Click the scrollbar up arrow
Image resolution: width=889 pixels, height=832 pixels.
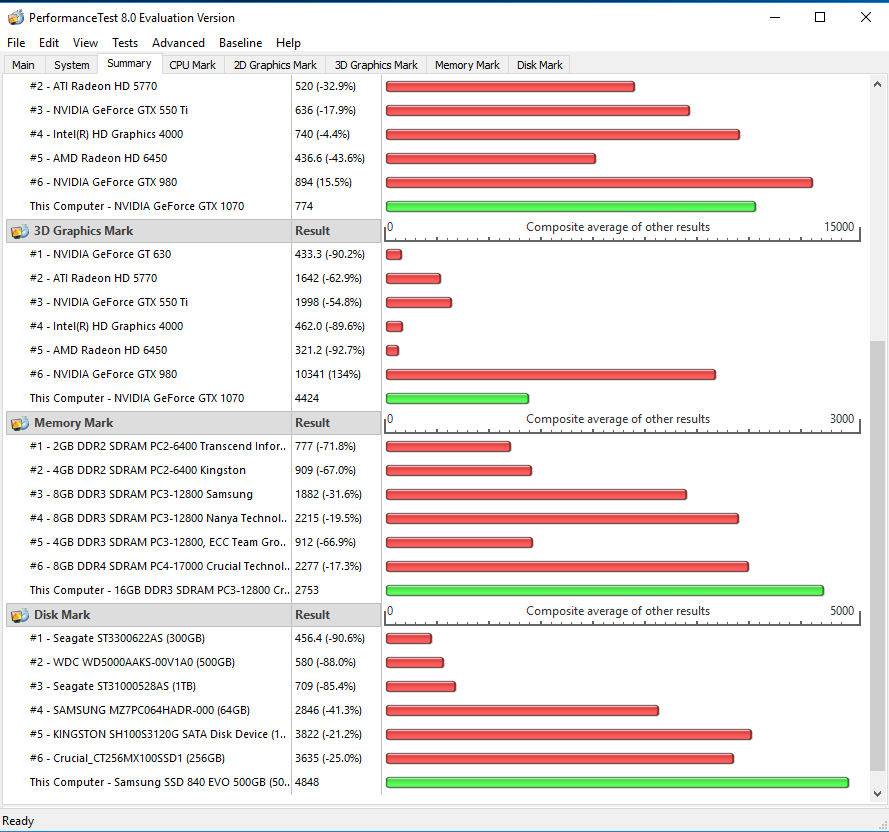[877, 85]
